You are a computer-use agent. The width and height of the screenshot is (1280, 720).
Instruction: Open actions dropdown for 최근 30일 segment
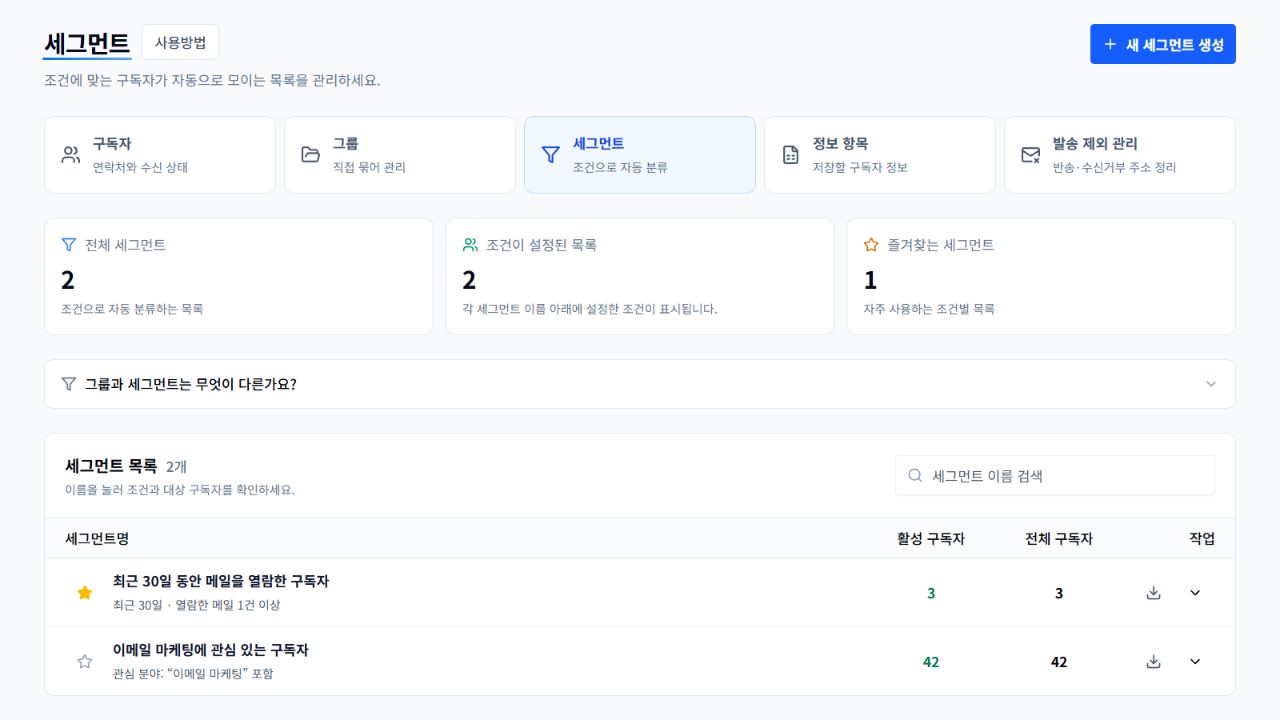[1195, 593]
